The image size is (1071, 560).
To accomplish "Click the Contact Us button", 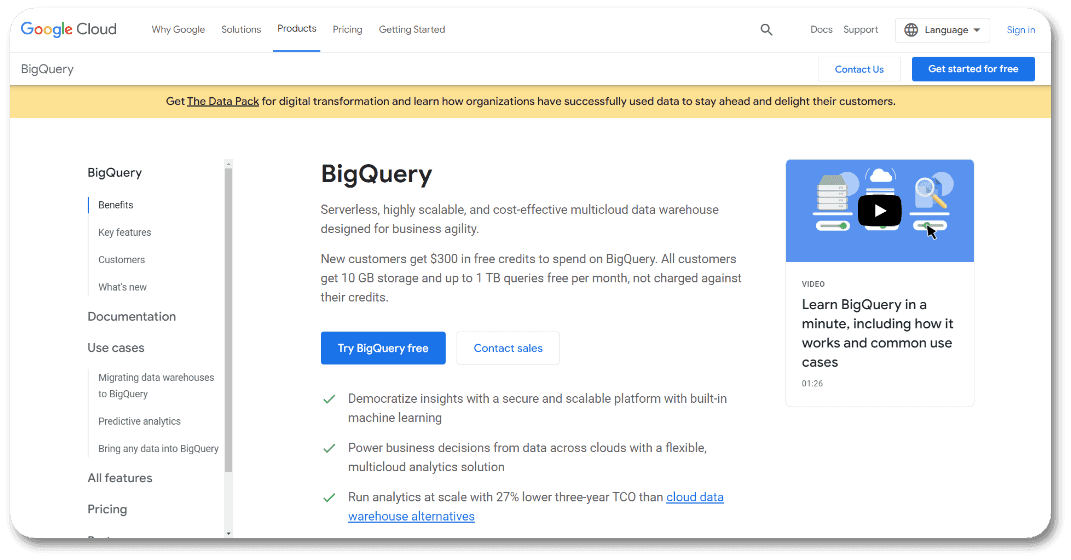I will click(859, 69).
